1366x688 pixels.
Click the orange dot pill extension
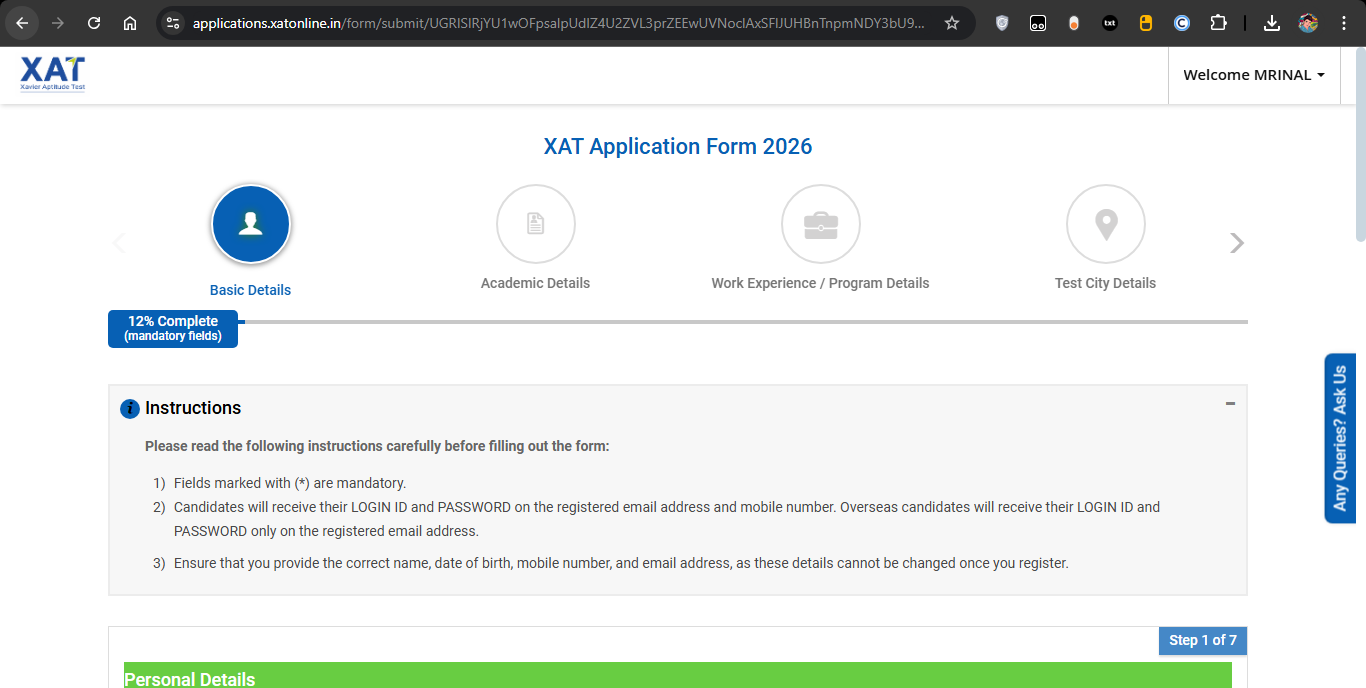click(x=1074, y=23)
